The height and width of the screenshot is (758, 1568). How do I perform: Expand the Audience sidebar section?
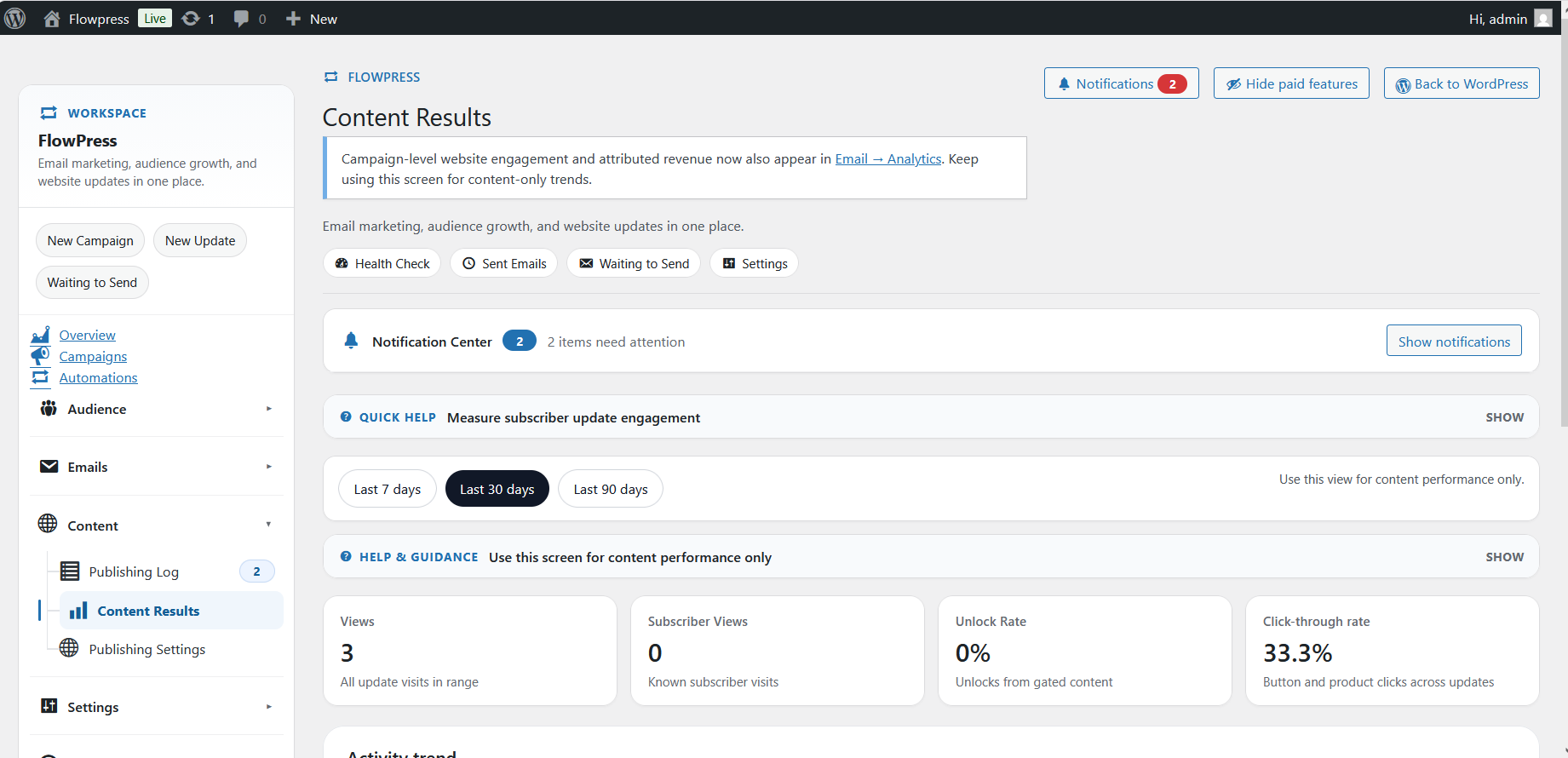pos(157,409)
